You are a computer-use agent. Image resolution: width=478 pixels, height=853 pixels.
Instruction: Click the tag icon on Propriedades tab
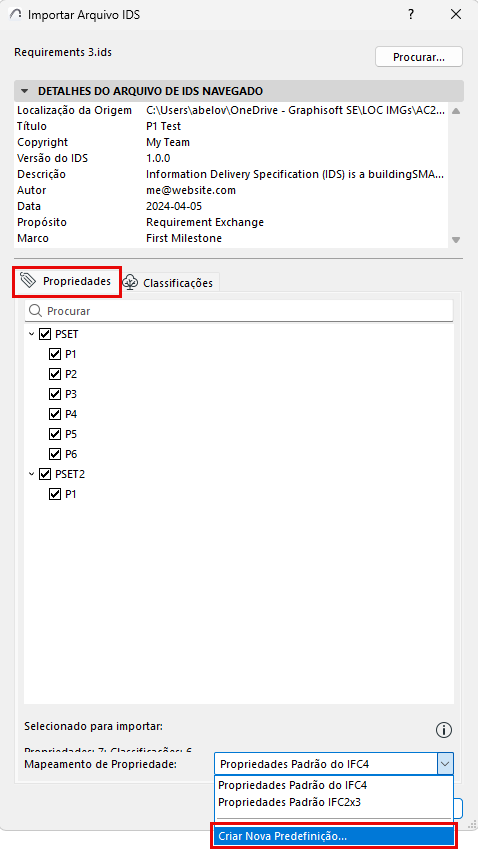point(28,281)
